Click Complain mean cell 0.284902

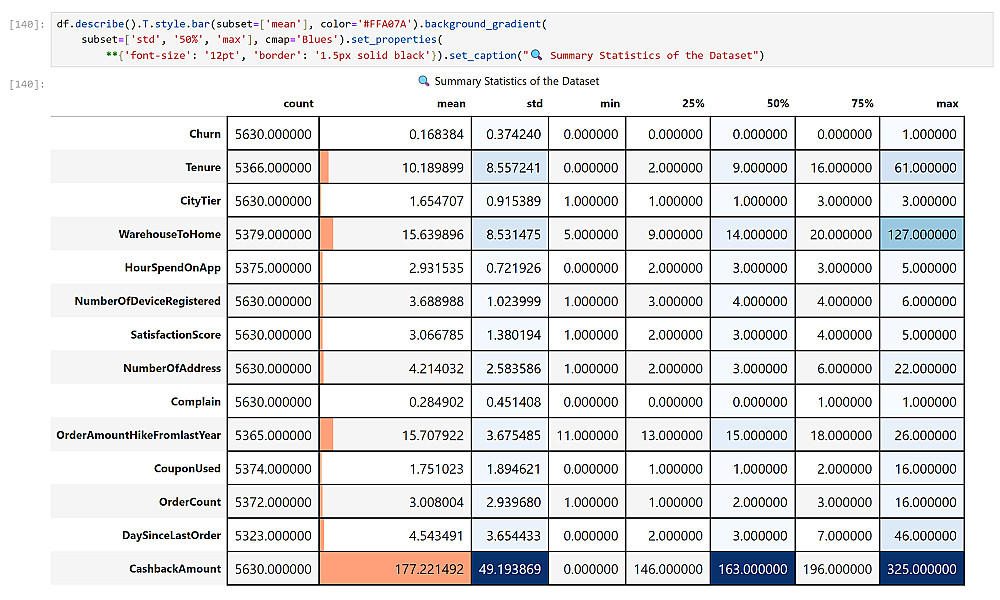pyautogui.click(x=395, y=402)
